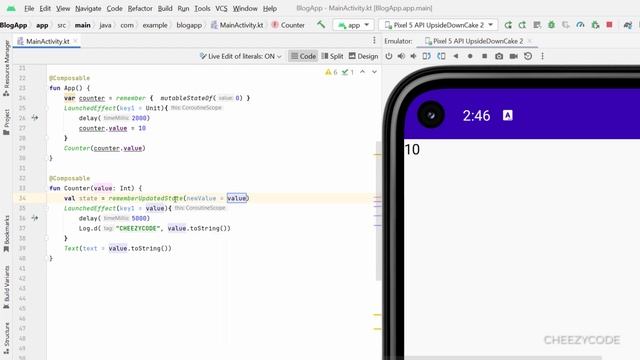Start debugging with the green bug icon
640x360 pixels.
[x=551, y=25]
